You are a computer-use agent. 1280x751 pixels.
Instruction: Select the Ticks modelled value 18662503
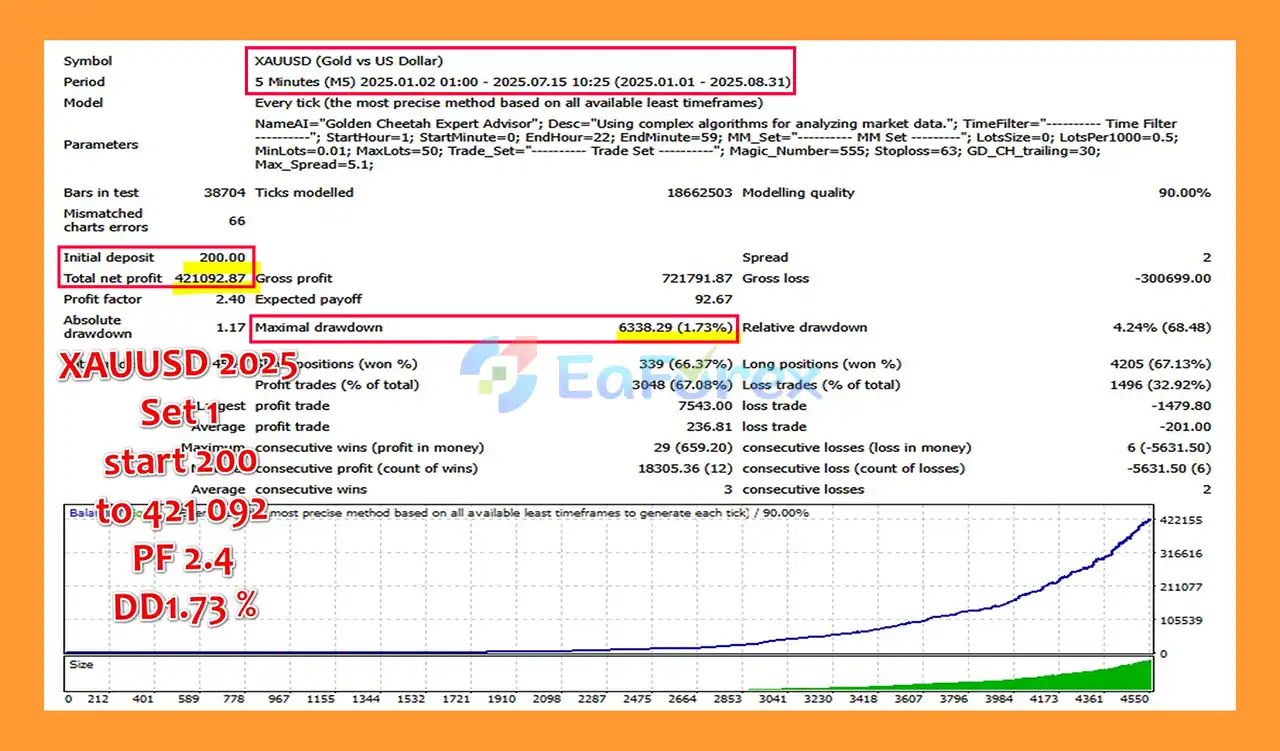(x=699, y=193)
